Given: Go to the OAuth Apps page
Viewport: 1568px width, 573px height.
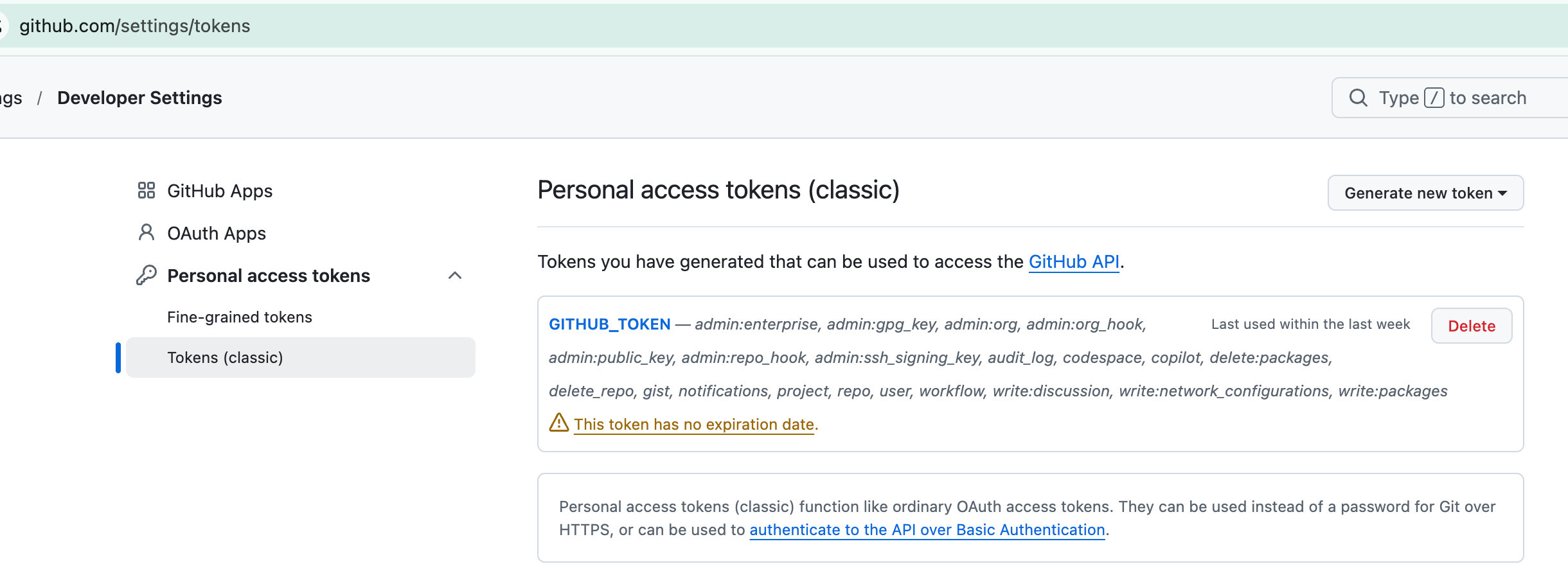Looking at the screenshot, I should [217, 233].
